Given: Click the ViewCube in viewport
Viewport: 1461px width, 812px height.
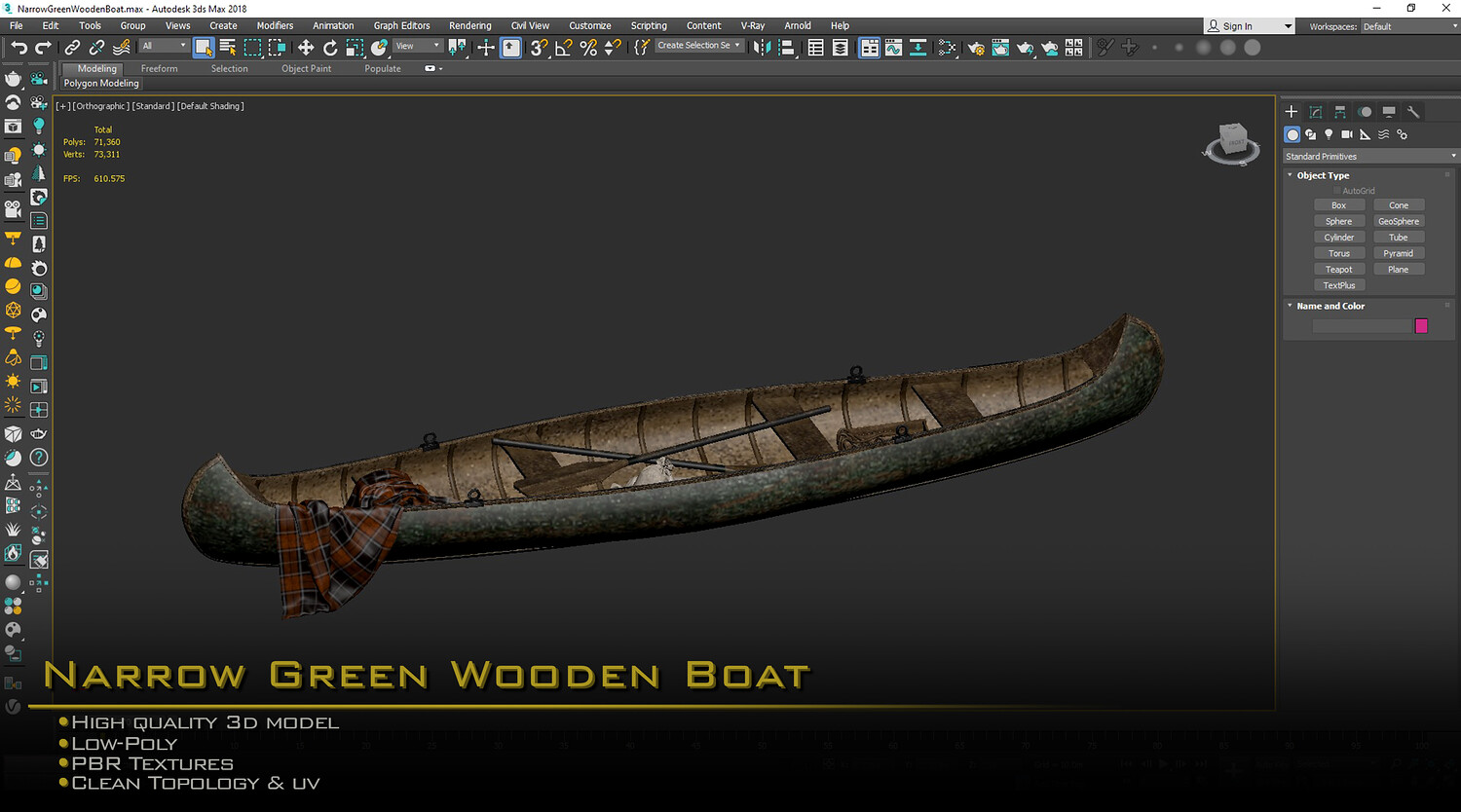Looking at the screenshot, I should point(1231,144).
